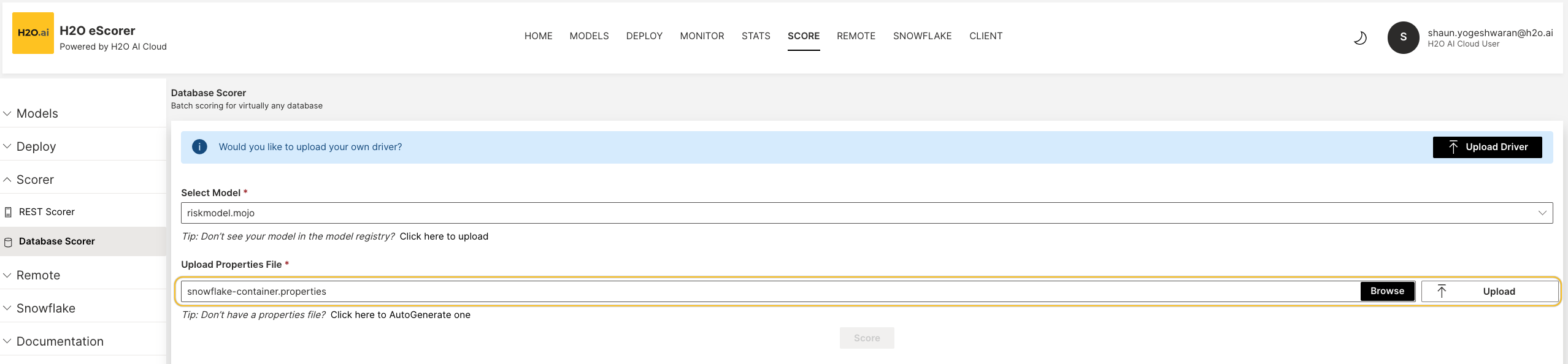The width and height of the screenshot is (1568, 364).
Task: Open MODELS in top navigation
Action: [x=589, y=36]
